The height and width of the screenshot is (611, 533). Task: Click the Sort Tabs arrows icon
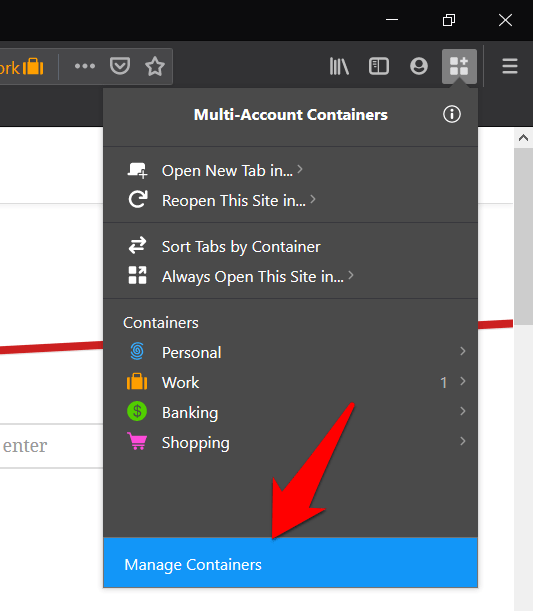(138, 245)
